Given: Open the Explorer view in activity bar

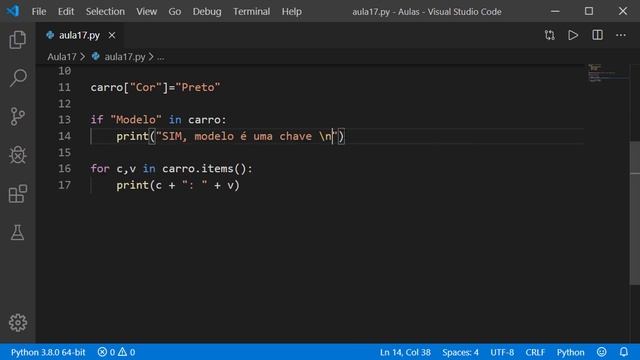Looking at the screenshot, I should pos(18,40).
